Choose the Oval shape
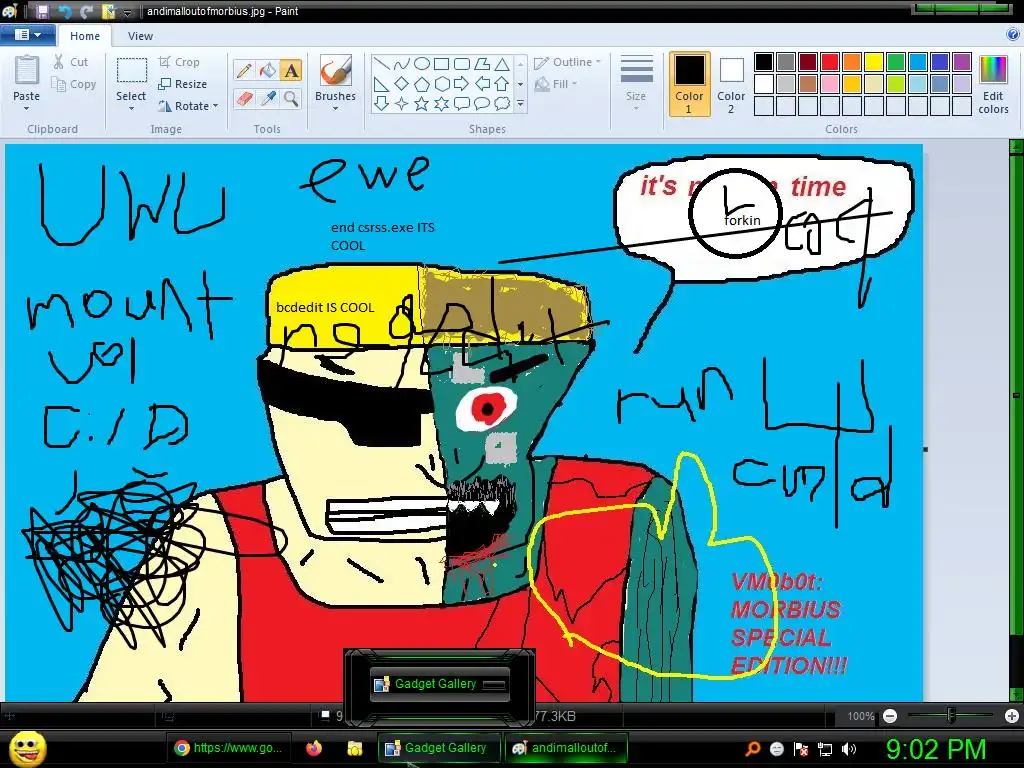This screenshot has height=768, width=1024. [422, 64]
